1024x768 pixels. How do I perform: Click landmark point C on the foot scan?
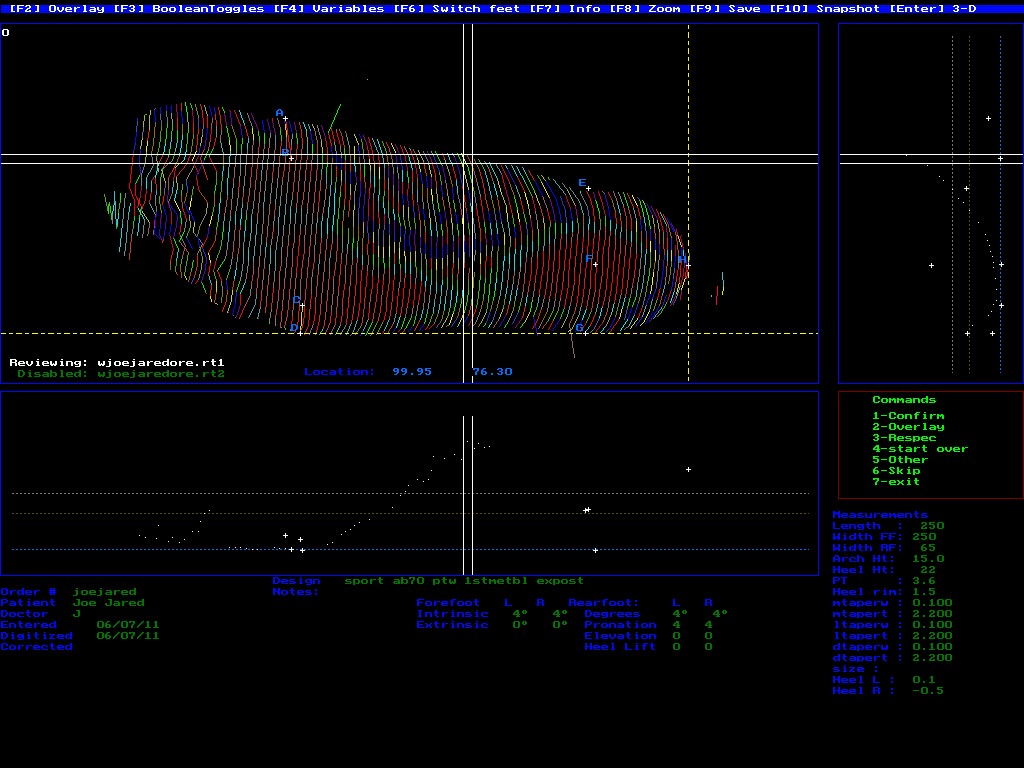click(302, 306)
